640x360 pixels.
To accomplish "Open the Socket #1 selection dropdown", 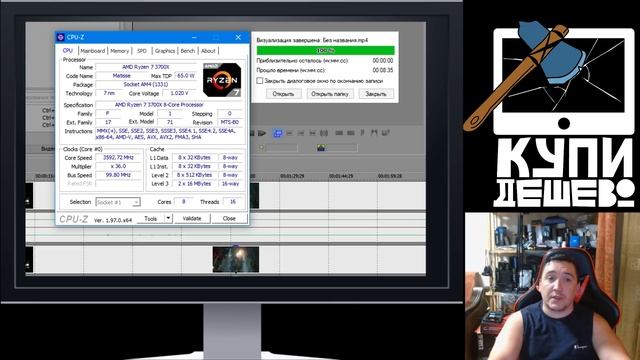I will (x=118, y=202).
